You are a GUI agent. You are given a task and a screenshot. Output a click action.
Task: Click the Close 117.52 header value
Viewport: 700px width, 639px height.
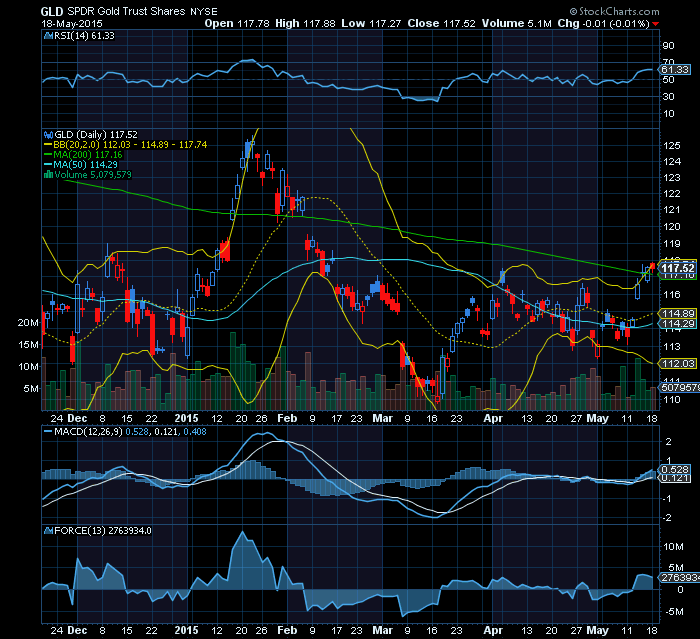click(441, 23)
